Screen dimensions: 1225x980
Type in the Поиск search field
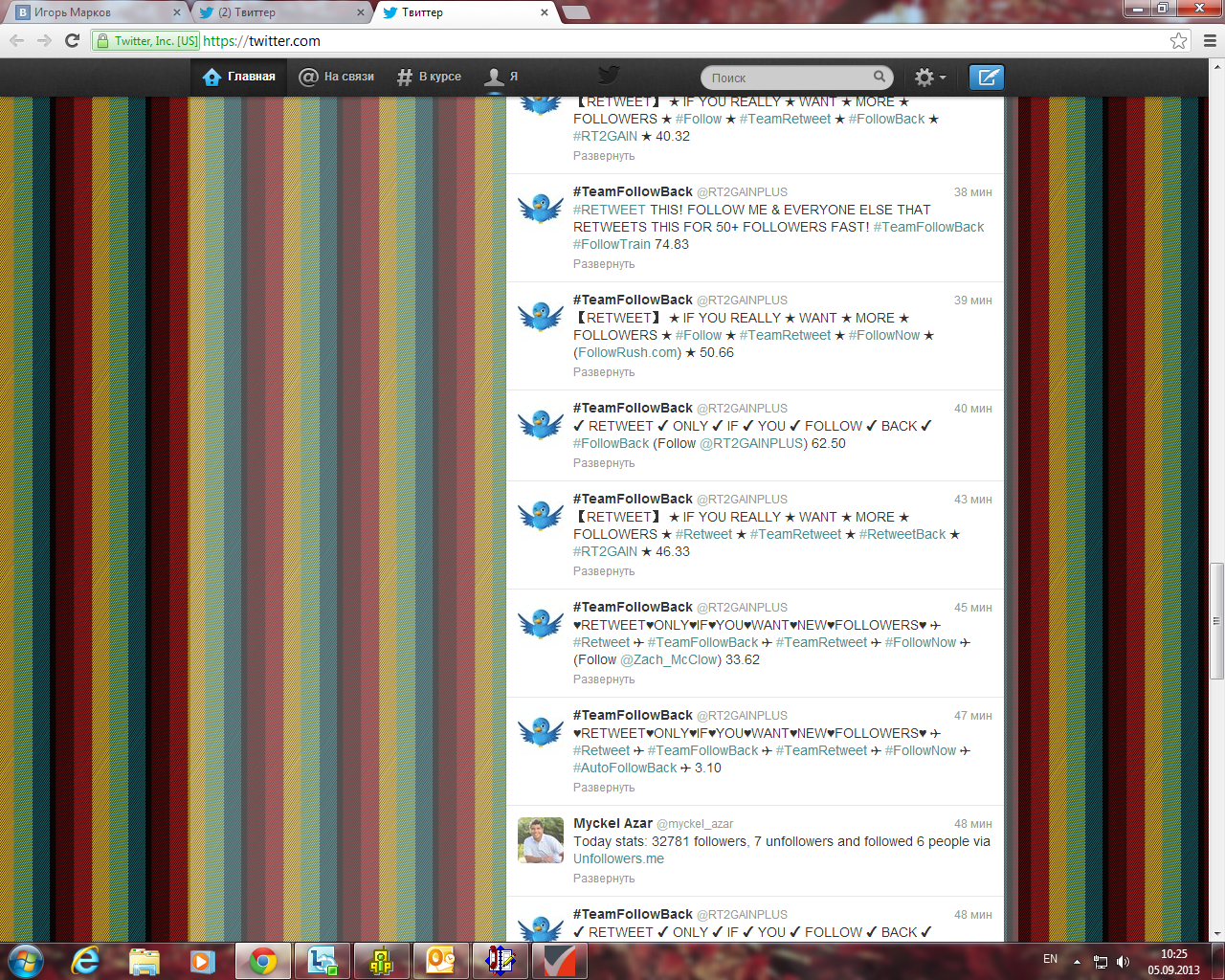787,78
